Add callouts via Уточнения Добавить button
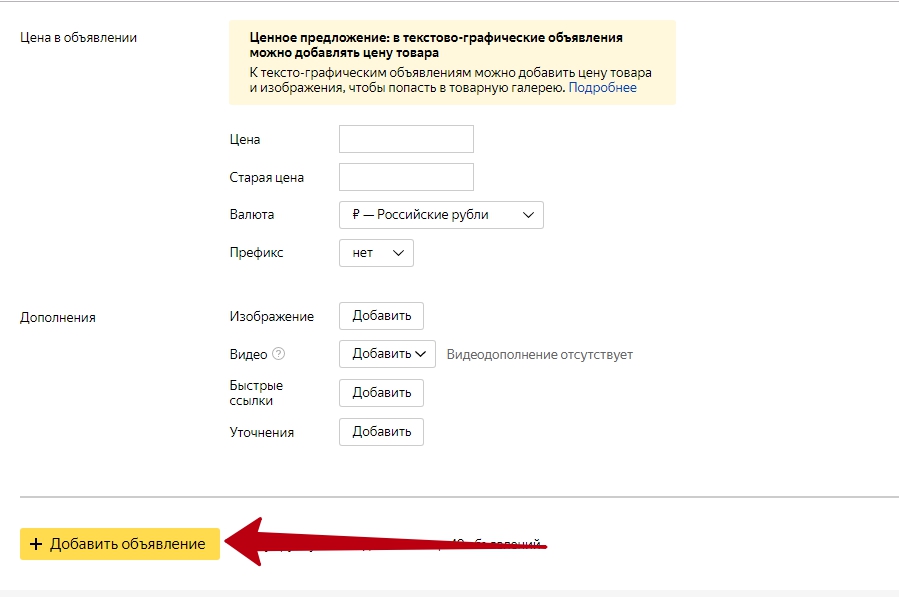This screenshot has height=597, width=899. [381, 432]
